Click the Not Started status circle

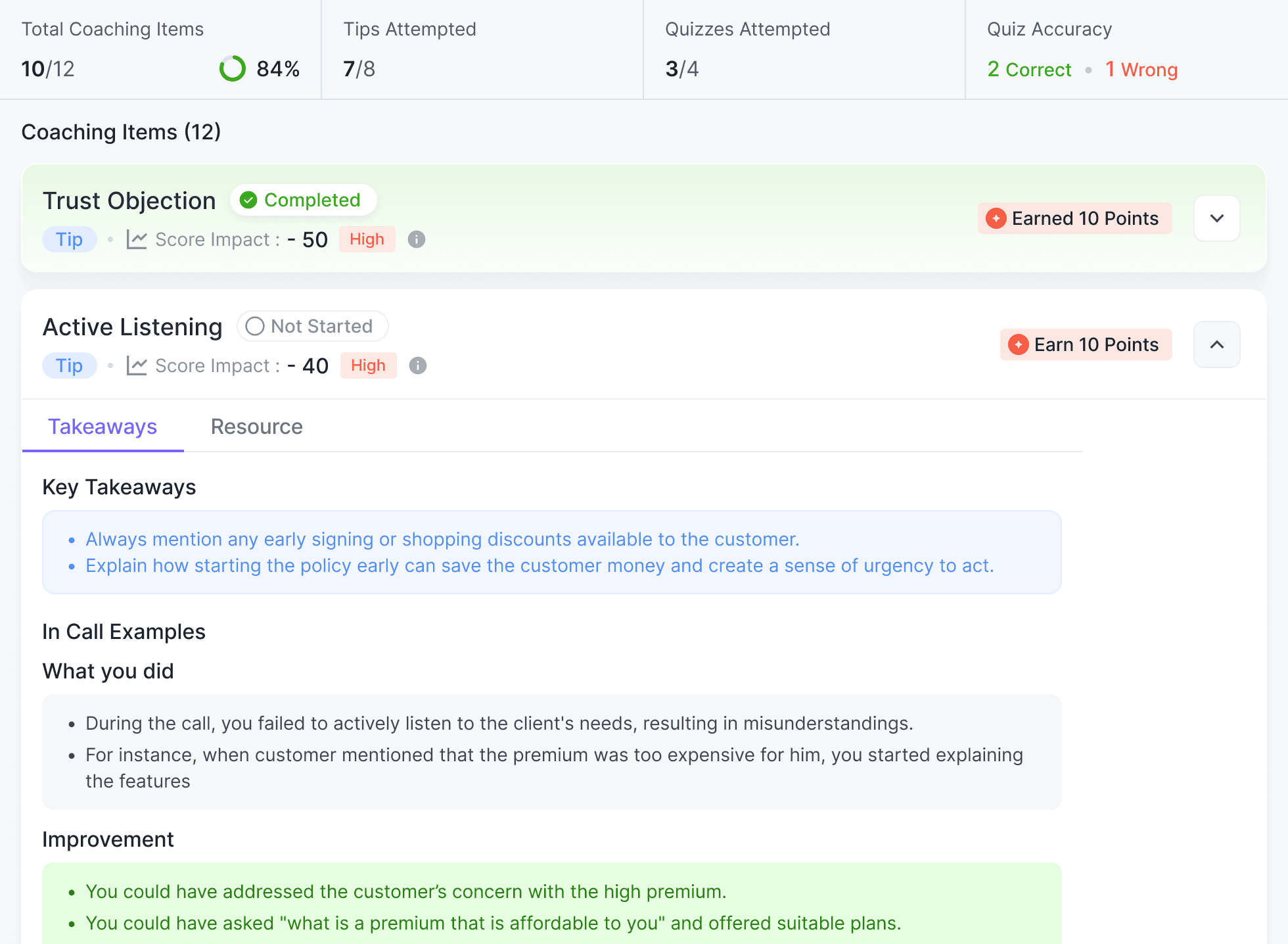(x=255, y=326)
